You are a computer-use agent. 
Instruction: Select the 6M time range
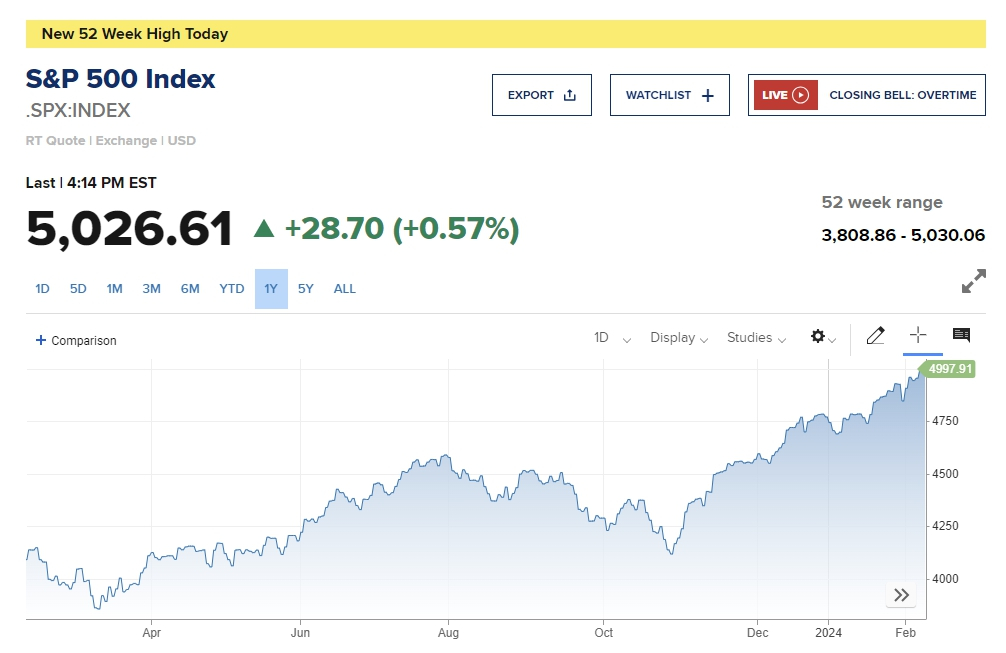coord(190,289)
